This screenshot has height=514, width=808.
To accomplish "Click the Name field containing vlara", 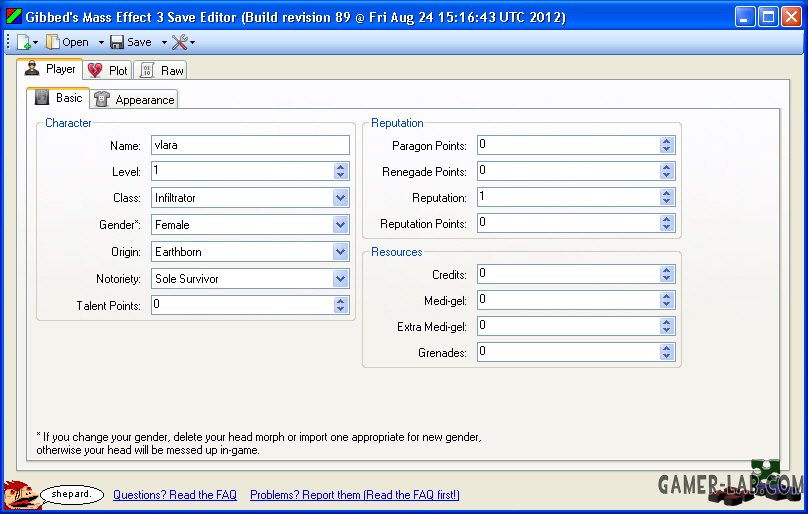I will pyautogui.click(x=250, y=145).
